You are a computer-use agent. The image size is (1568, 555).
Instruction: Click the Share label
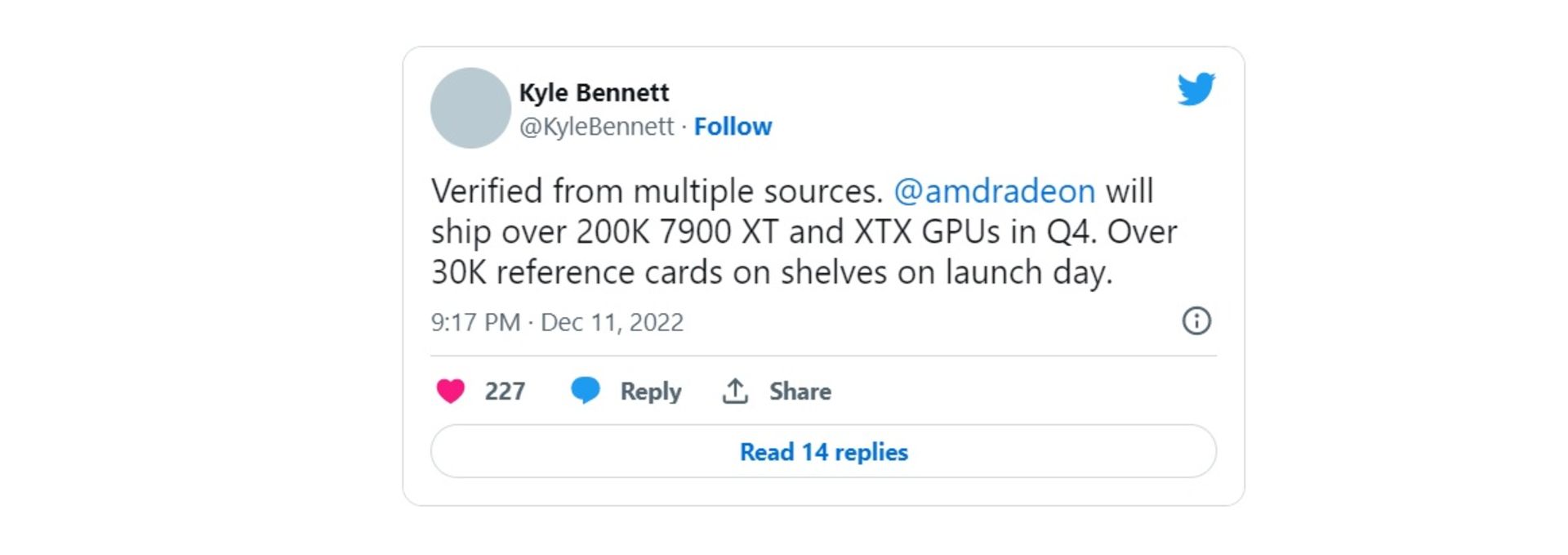click(800, 392)
